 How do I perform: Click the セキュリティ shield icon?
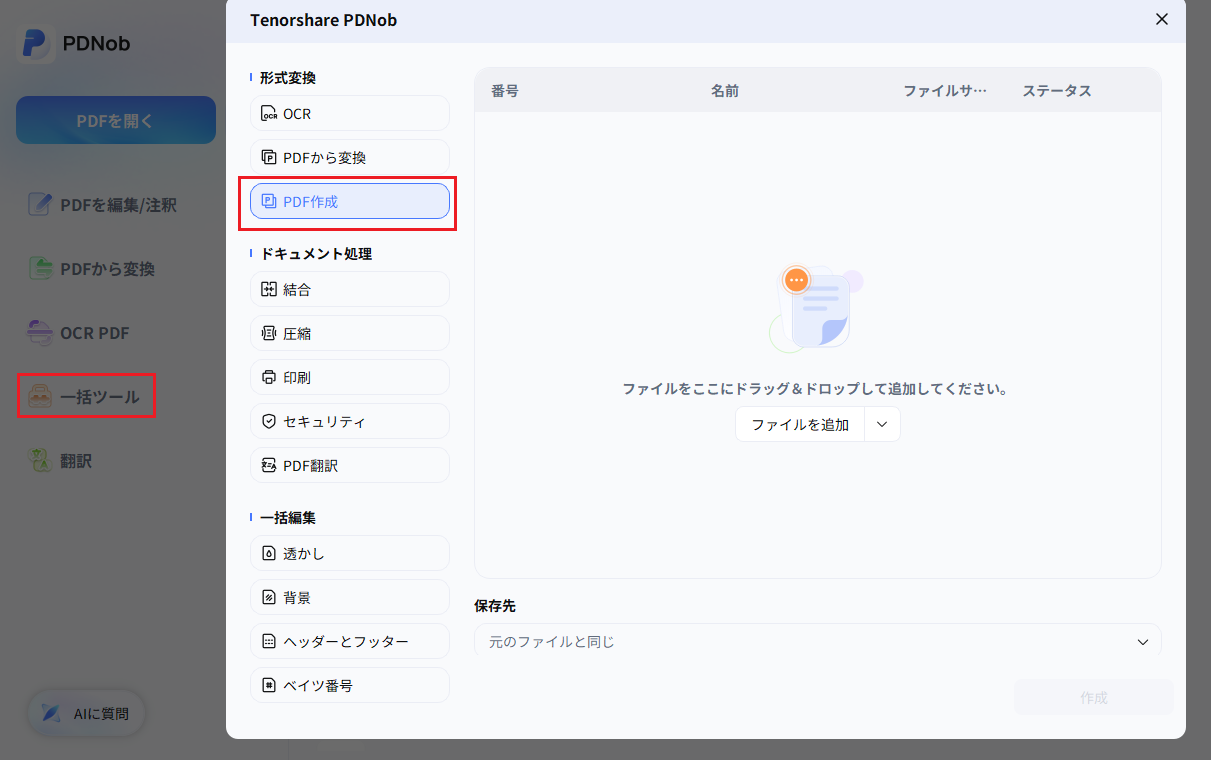[268, 422]
